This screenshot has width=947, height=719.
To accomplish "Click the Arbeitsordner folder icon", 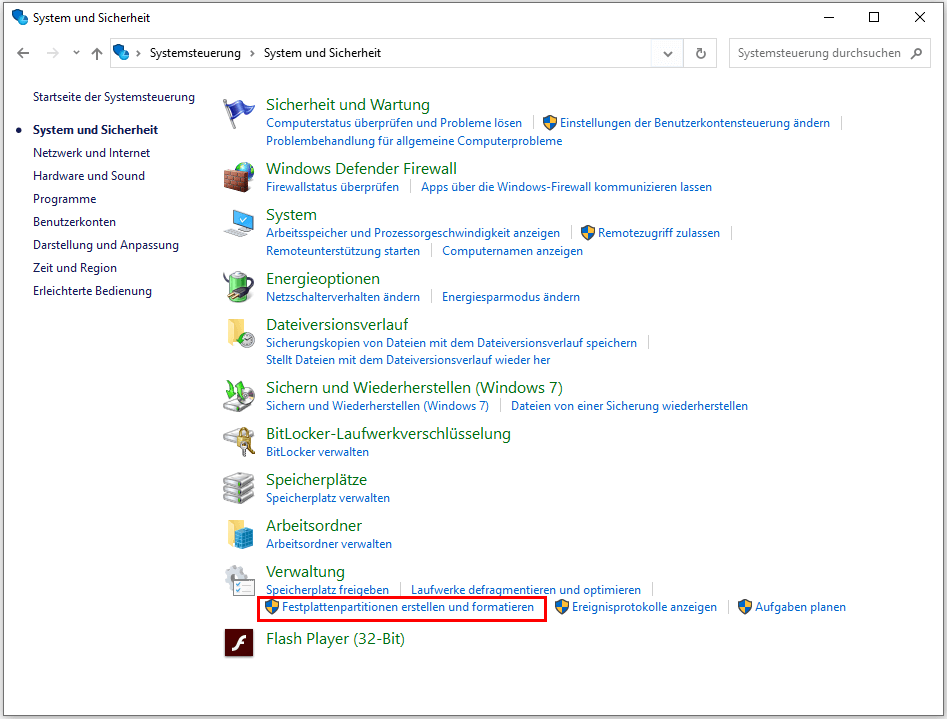I will tap(240, 534).
